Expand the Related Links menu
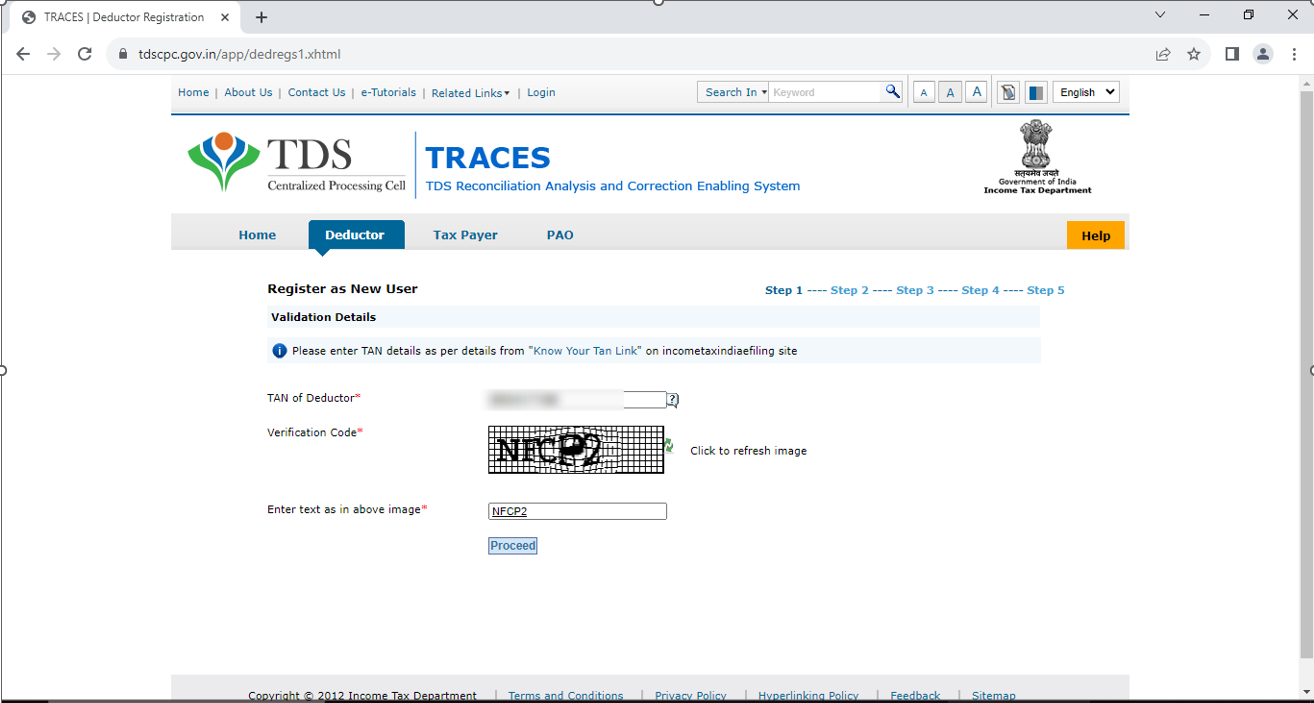The height and width of the screenshot is (703, 1314). (470, 92)
